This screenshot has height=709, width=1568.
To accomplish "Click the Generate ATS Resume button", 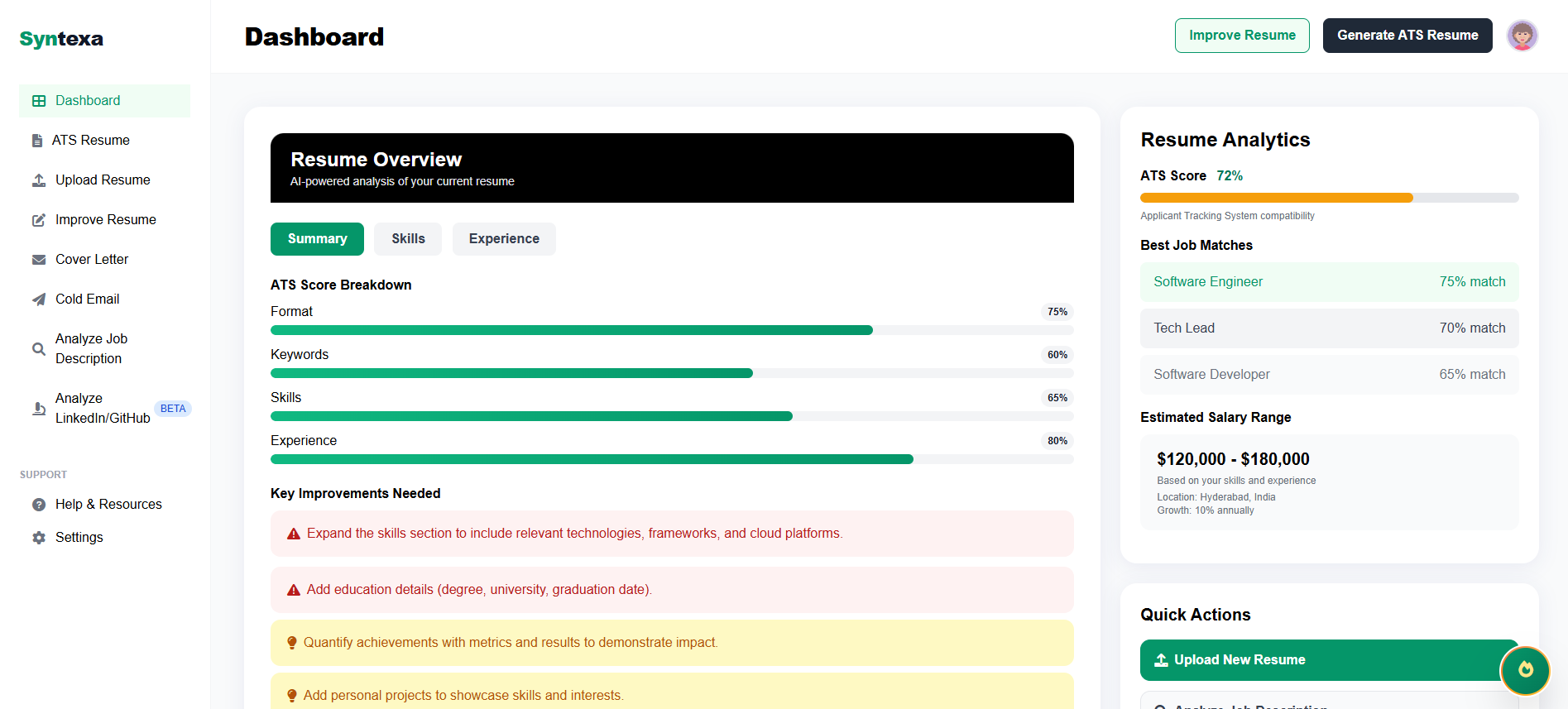I will (x=1407, y=36).
